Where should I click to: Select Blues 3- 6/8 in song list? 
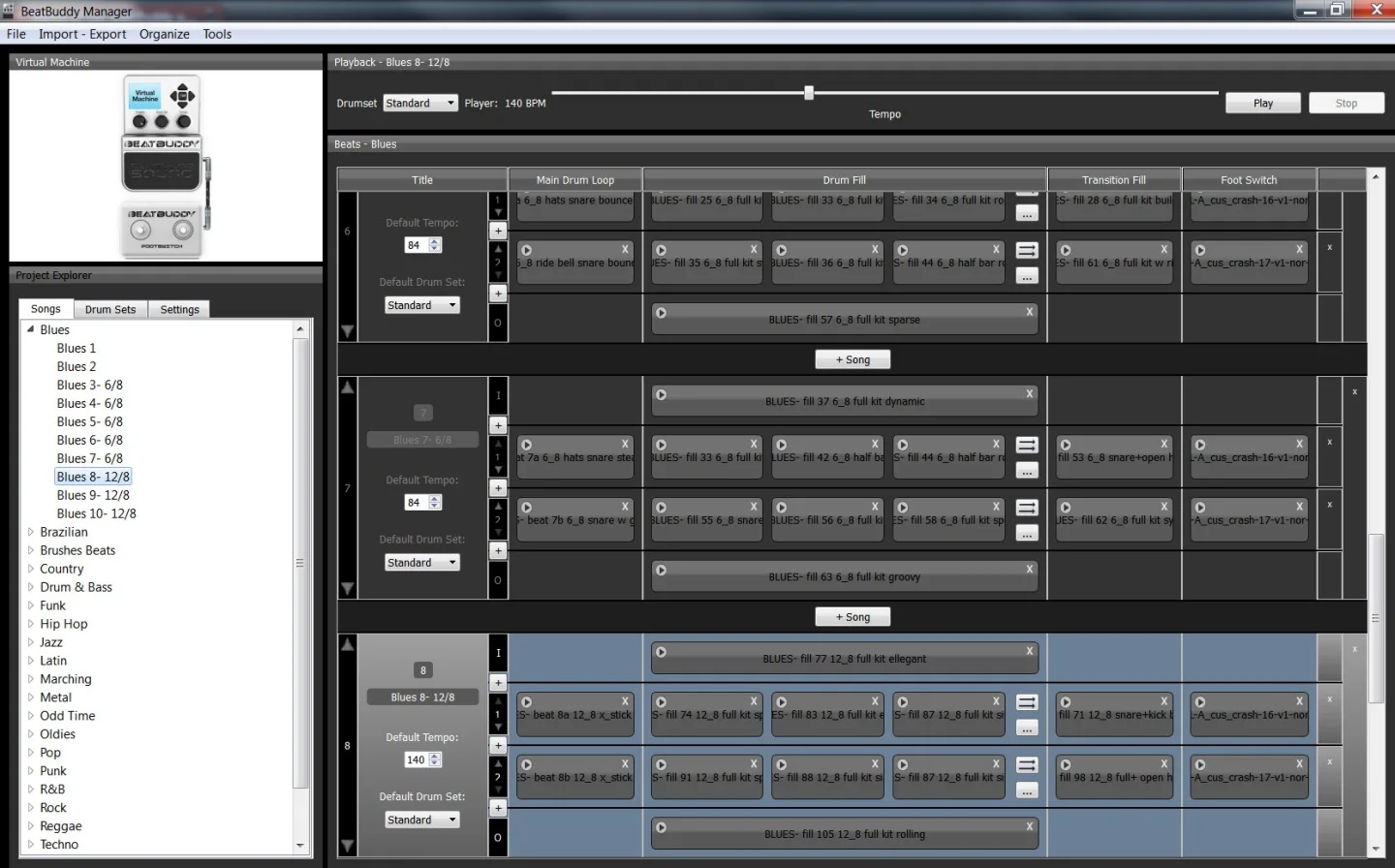[x=90, y=385]
